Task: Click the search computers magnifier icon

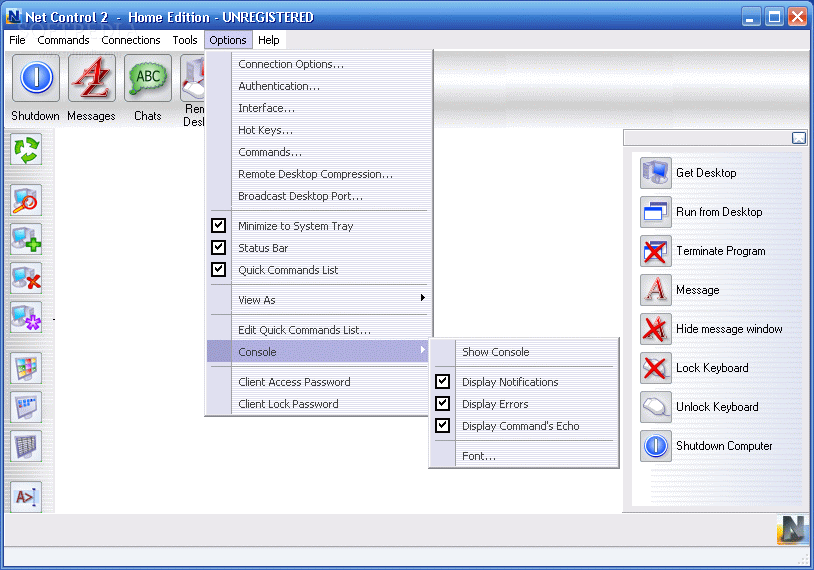Action: [x=26, y=200]
